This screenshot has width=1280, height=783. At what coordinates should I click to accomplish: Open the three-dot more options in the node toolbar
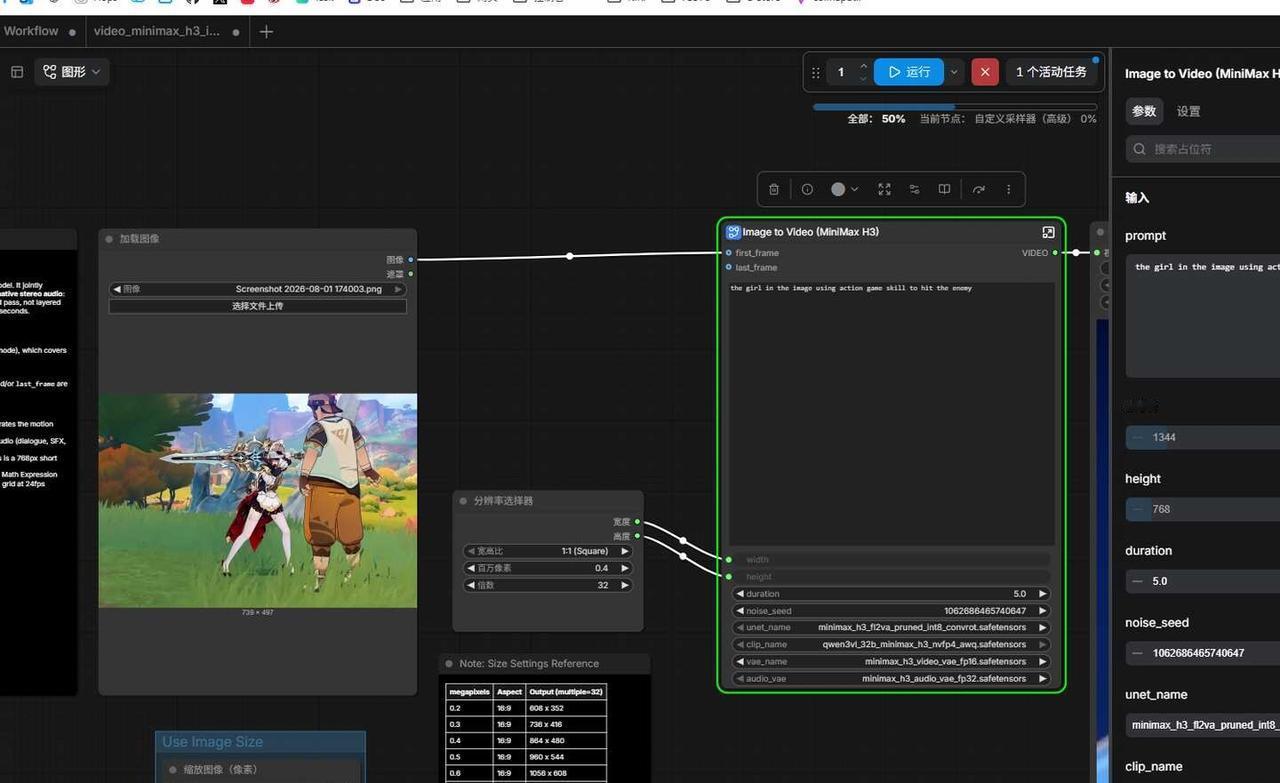[x=1008, y=189]
